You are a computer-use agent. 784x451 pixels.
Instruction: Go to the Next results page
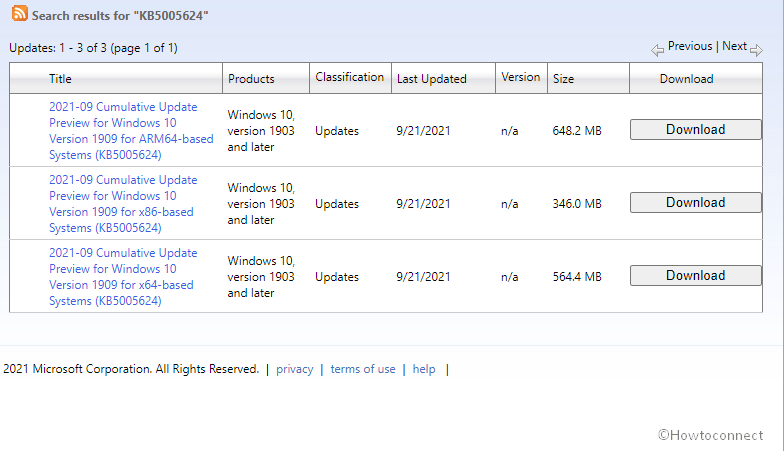coord(734,46)
